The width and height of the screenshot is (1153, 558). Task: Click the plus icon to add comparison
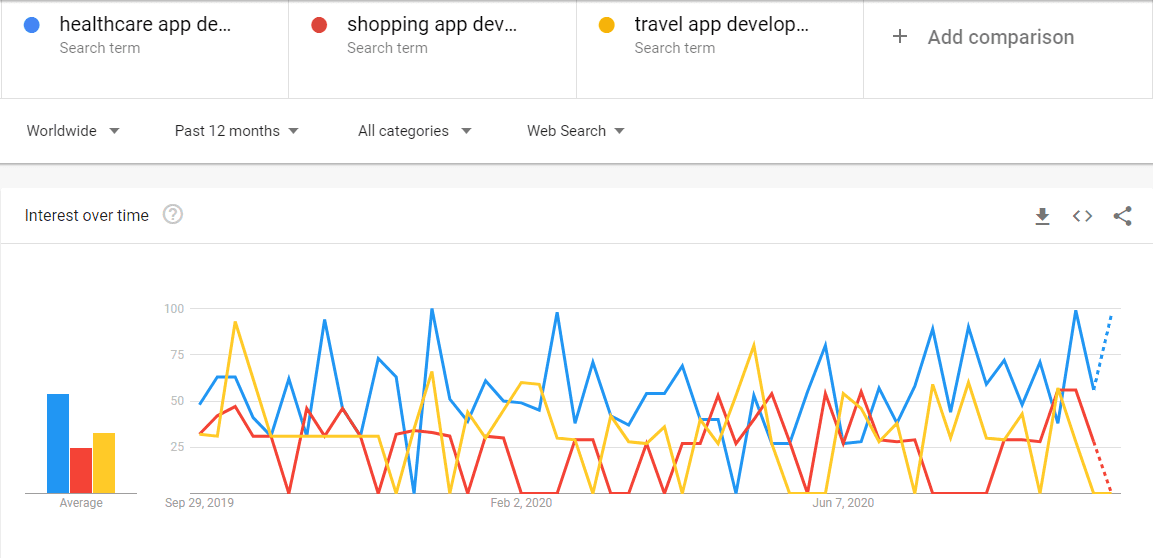(900, 37)
